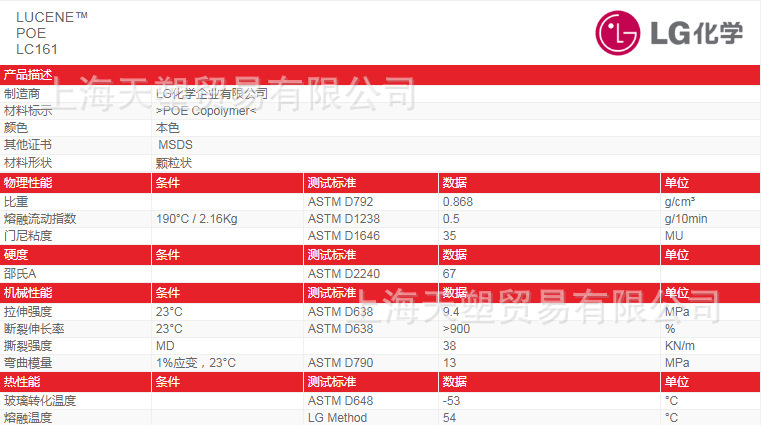The image size is (761, 425).
Task: Click the 颗粒状 material form value
Action: (174, 163)
